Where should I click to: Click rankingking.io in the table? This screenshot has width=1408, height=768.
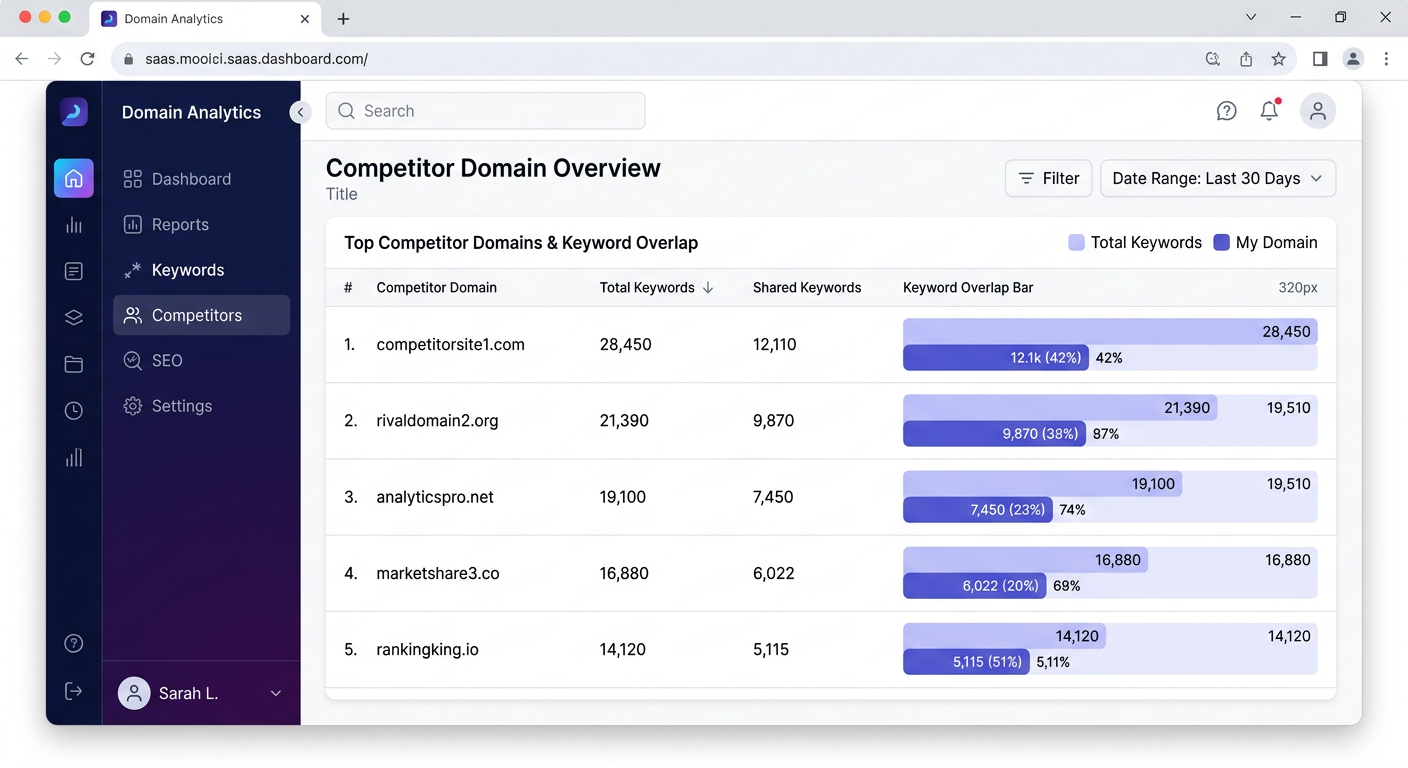pos(427,649)
